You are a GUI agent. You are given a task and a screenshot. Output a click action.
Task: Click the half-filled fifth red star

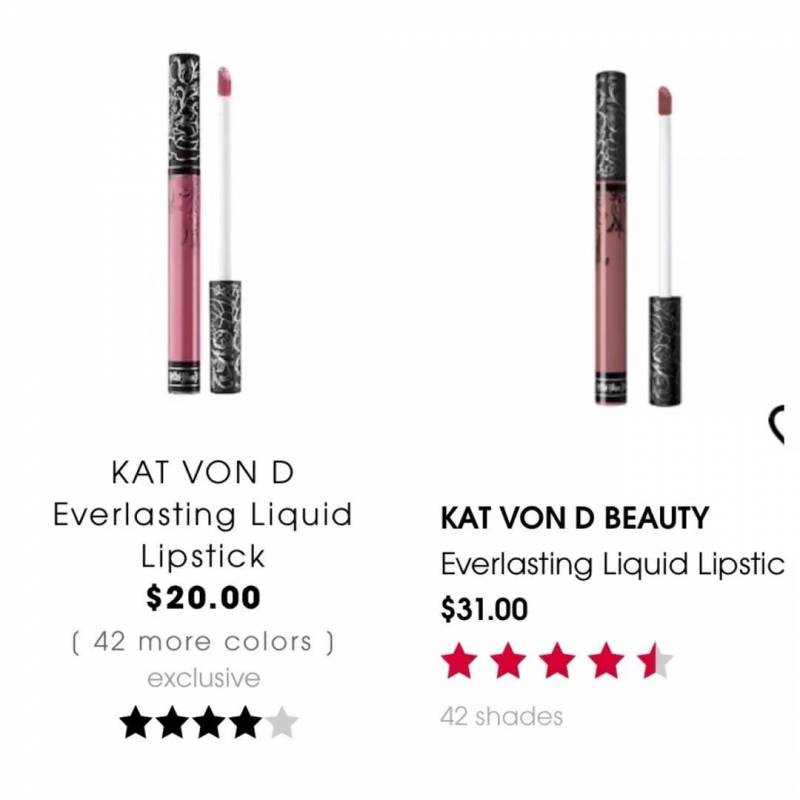click(x=656, y=661)
